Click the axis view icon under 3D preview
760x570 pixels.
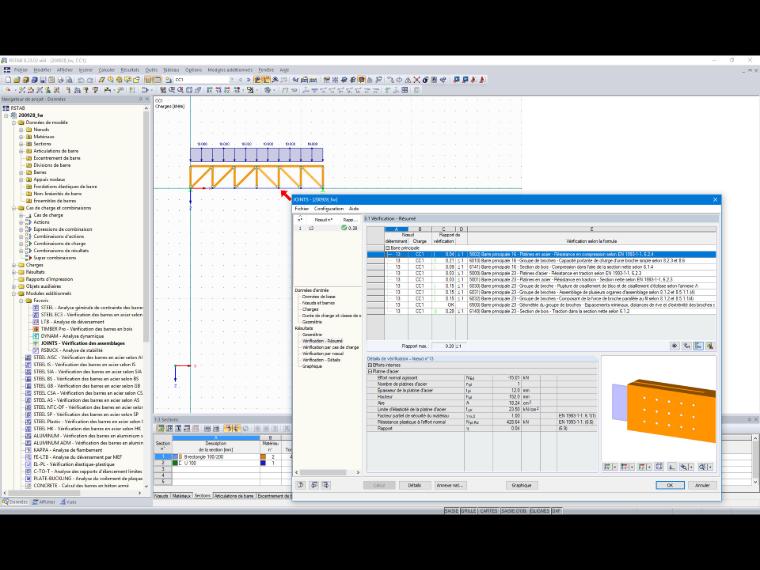(x=672, y=467)
